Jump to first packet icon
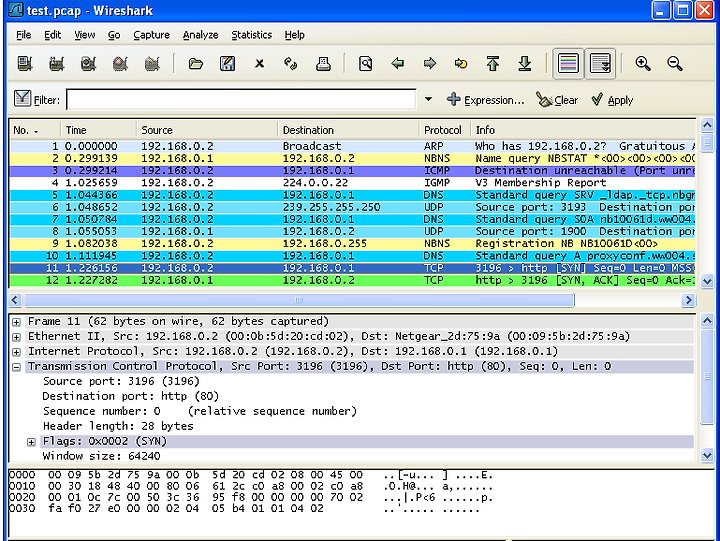The image size is (720, 541). (493, 63)
